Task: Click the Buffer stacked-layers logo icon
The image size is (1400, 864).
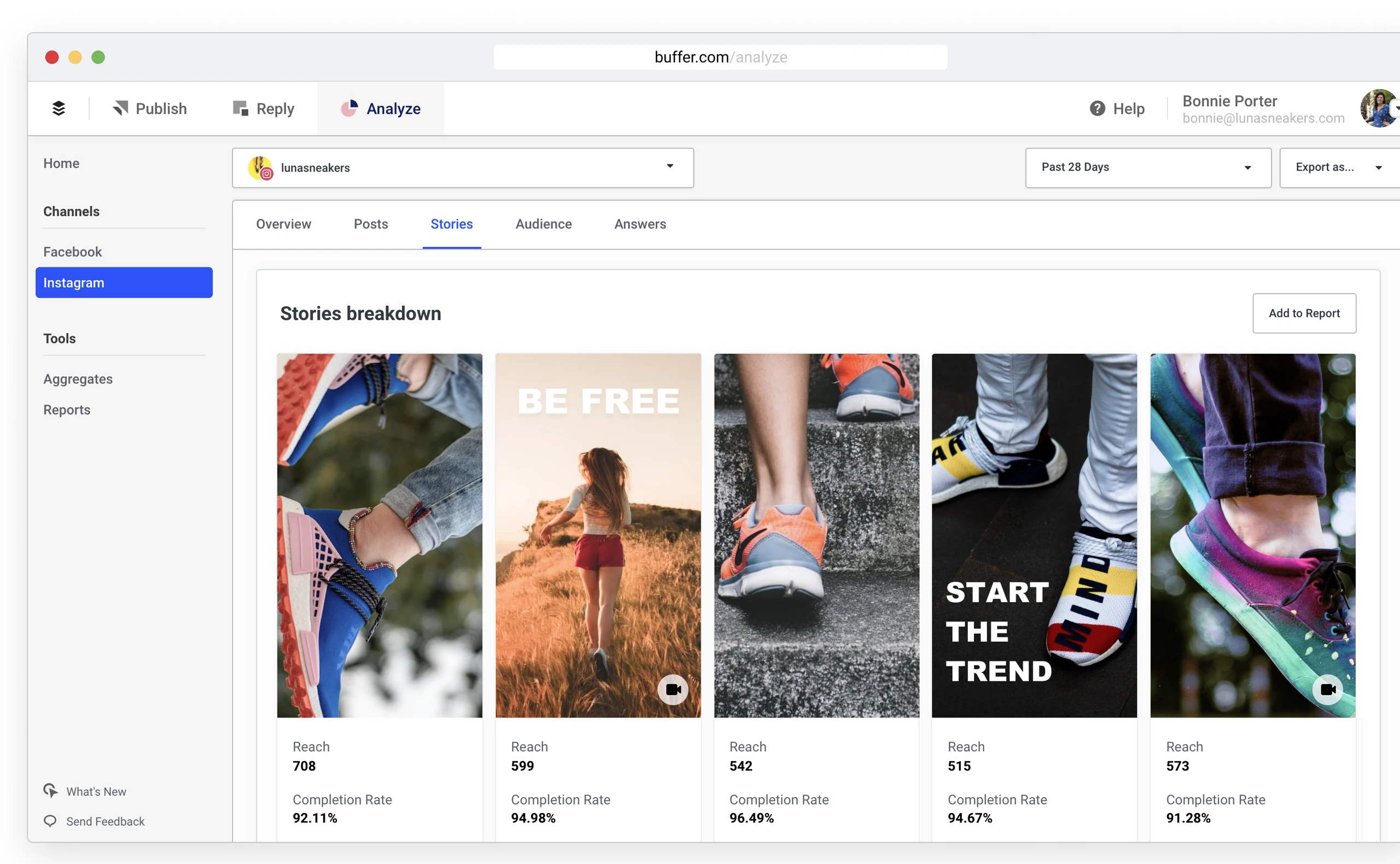Action: [x=59, y=108]
